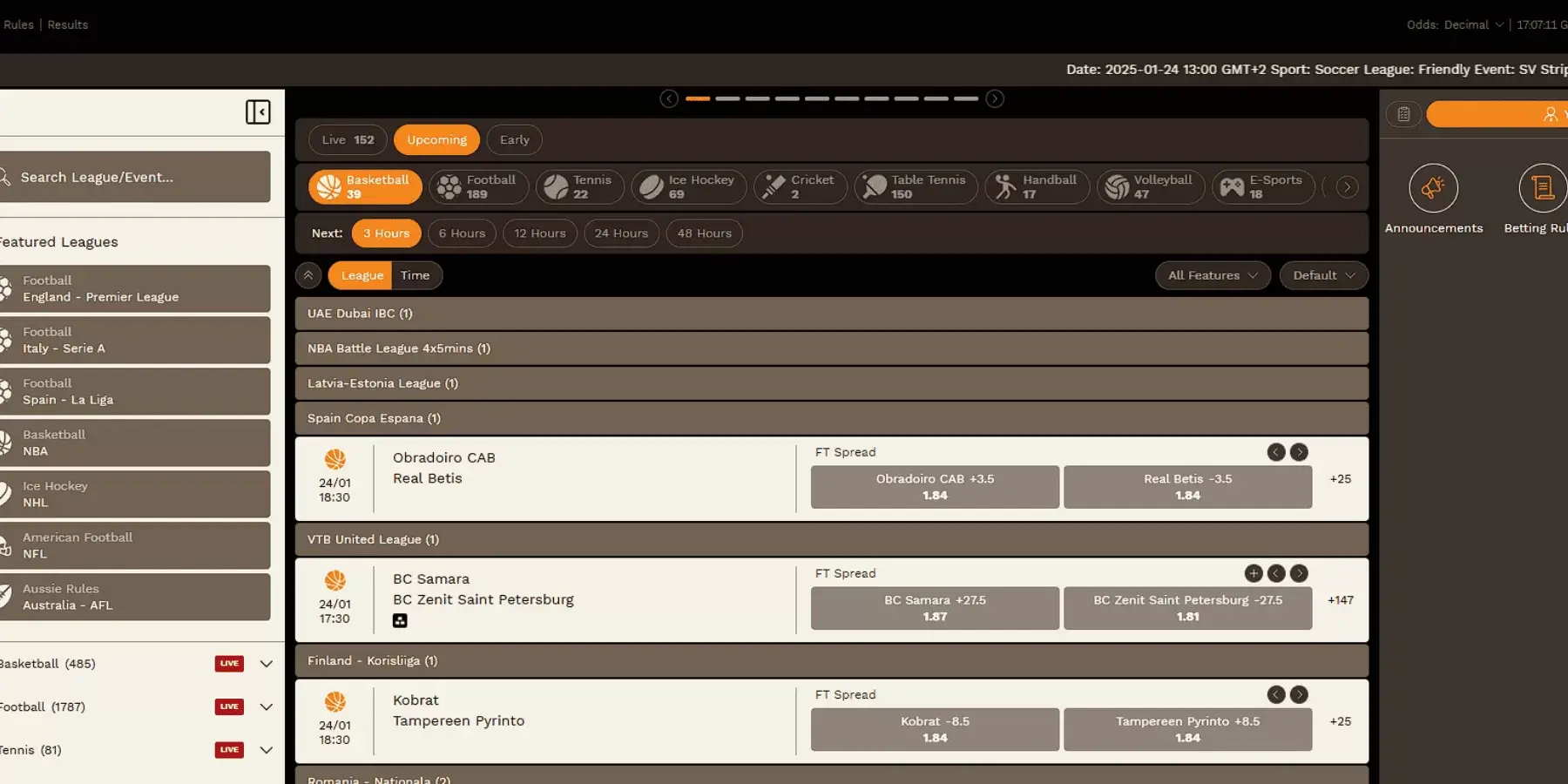Open BC Samara match statistics icon
Screen dimensions: 1568x784
400,620
